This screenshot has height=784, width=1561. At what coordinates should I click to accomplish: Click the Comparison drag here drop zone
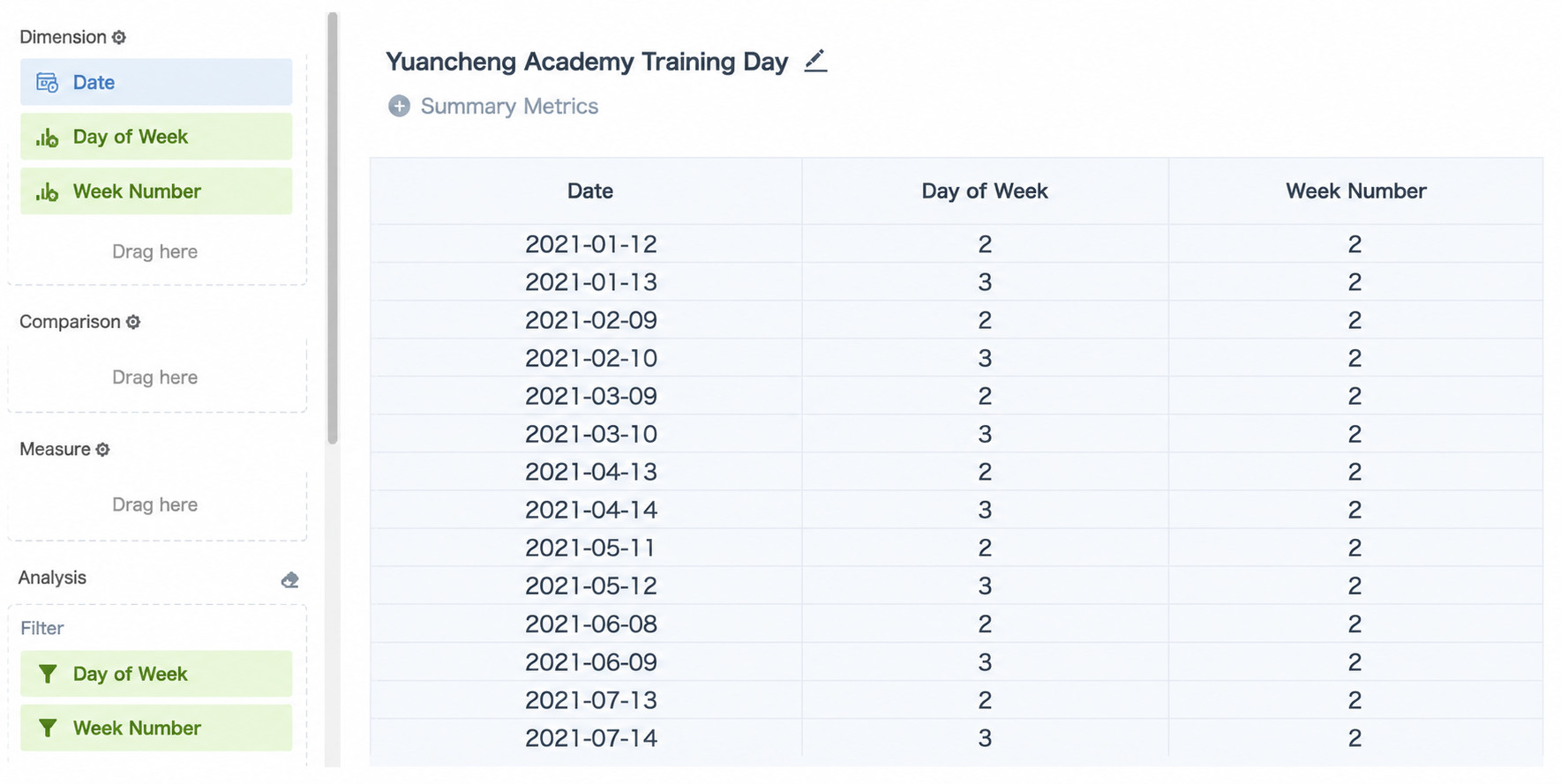(155, 377)
